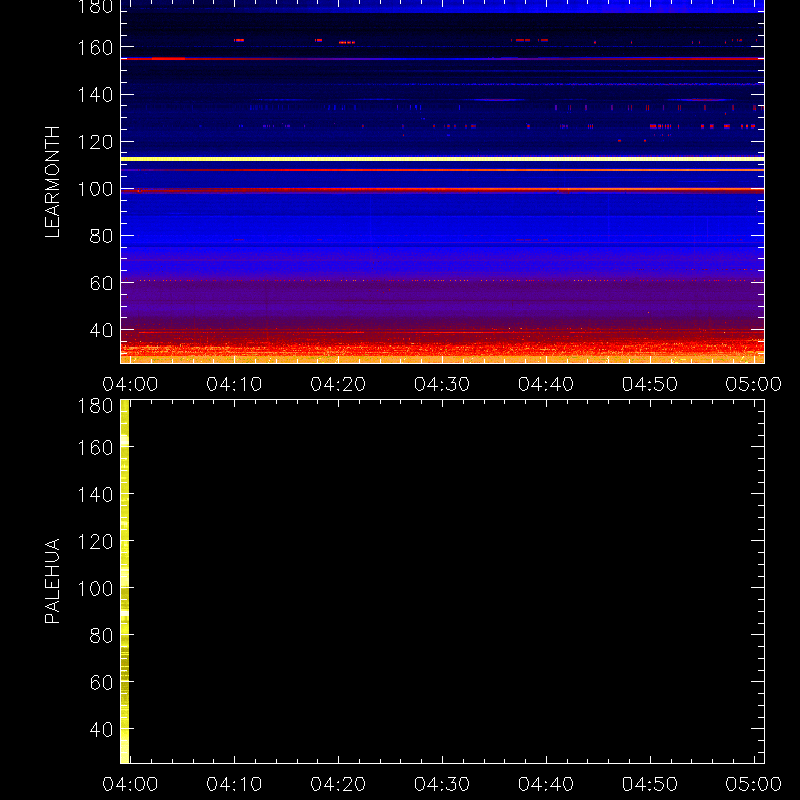Screen dimensions: 800x800
Task: Select the 40 frequency tick label in LEARMONTH plot
Action: click(101, 331)
